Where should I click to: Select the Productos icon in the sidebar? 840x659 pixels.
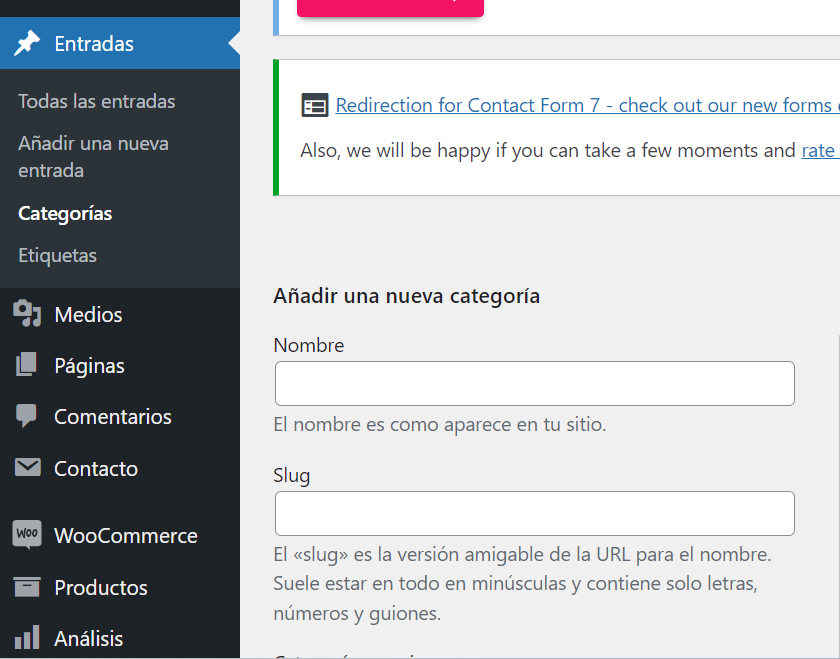(27, 587)
